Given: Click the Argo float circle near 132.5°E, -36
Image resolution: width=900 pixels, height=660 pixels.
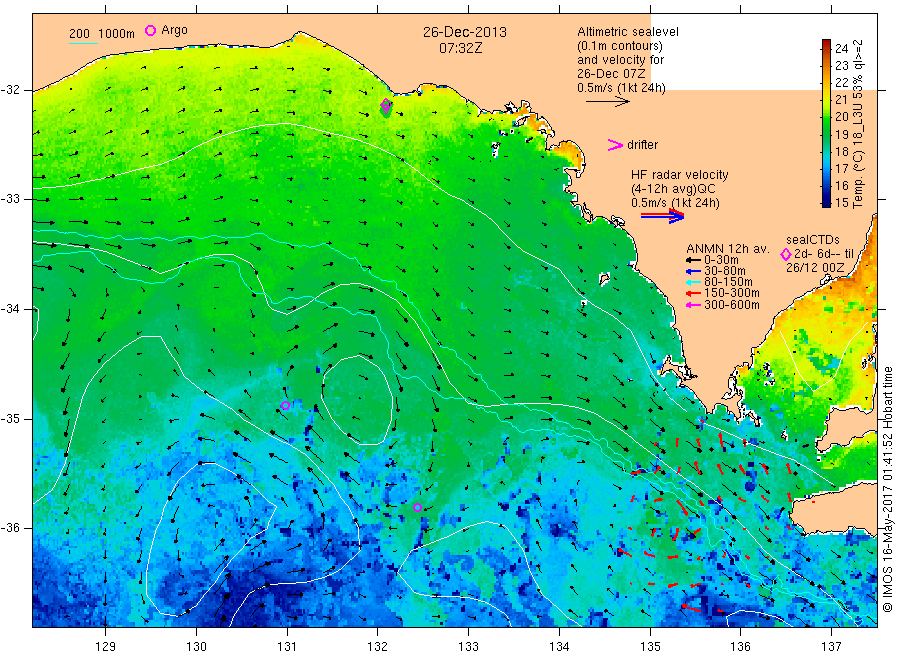Looking at the screenshot, I should click(x=417, y=507).
